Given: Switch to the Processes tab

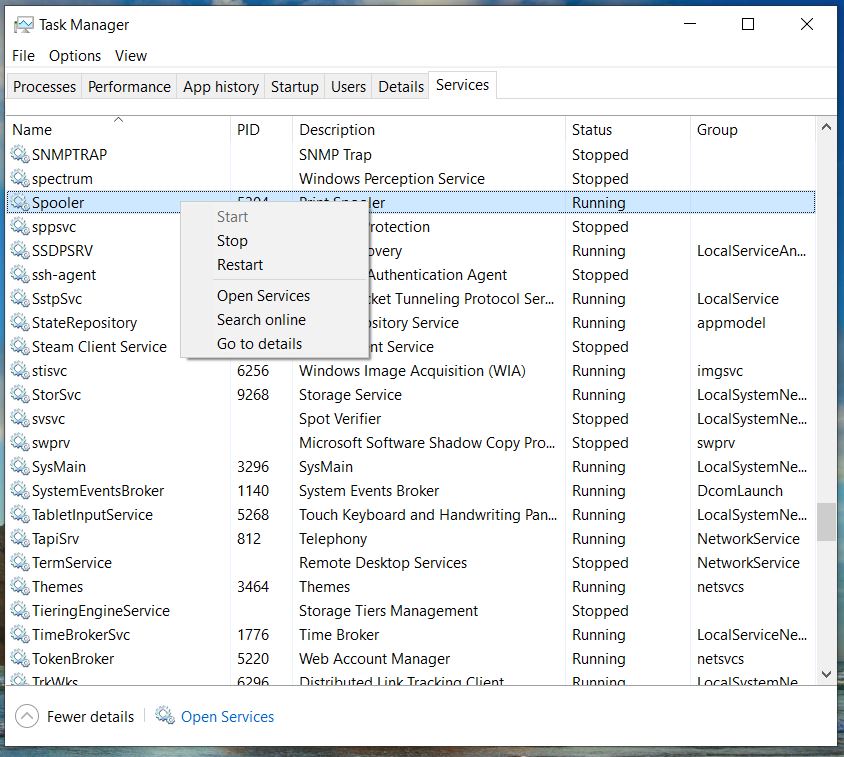Looking at the screenshot, I should [x=44, y=87].
